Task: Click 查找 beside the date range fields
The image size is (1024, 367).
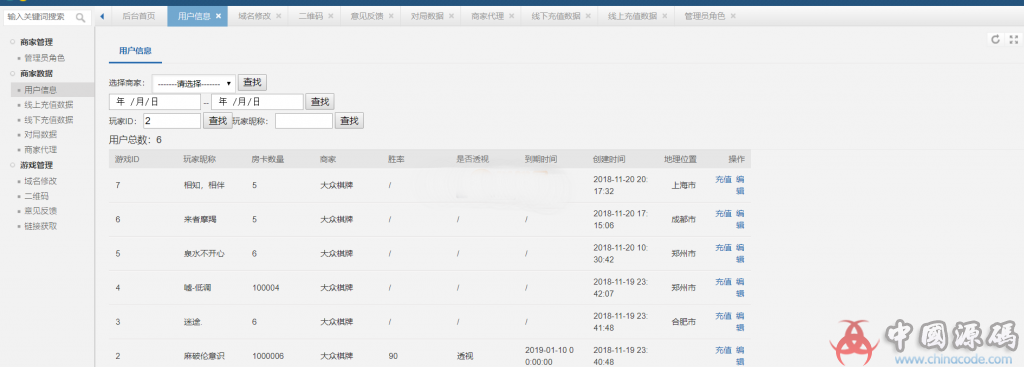Action: click(x=320, y=102)
